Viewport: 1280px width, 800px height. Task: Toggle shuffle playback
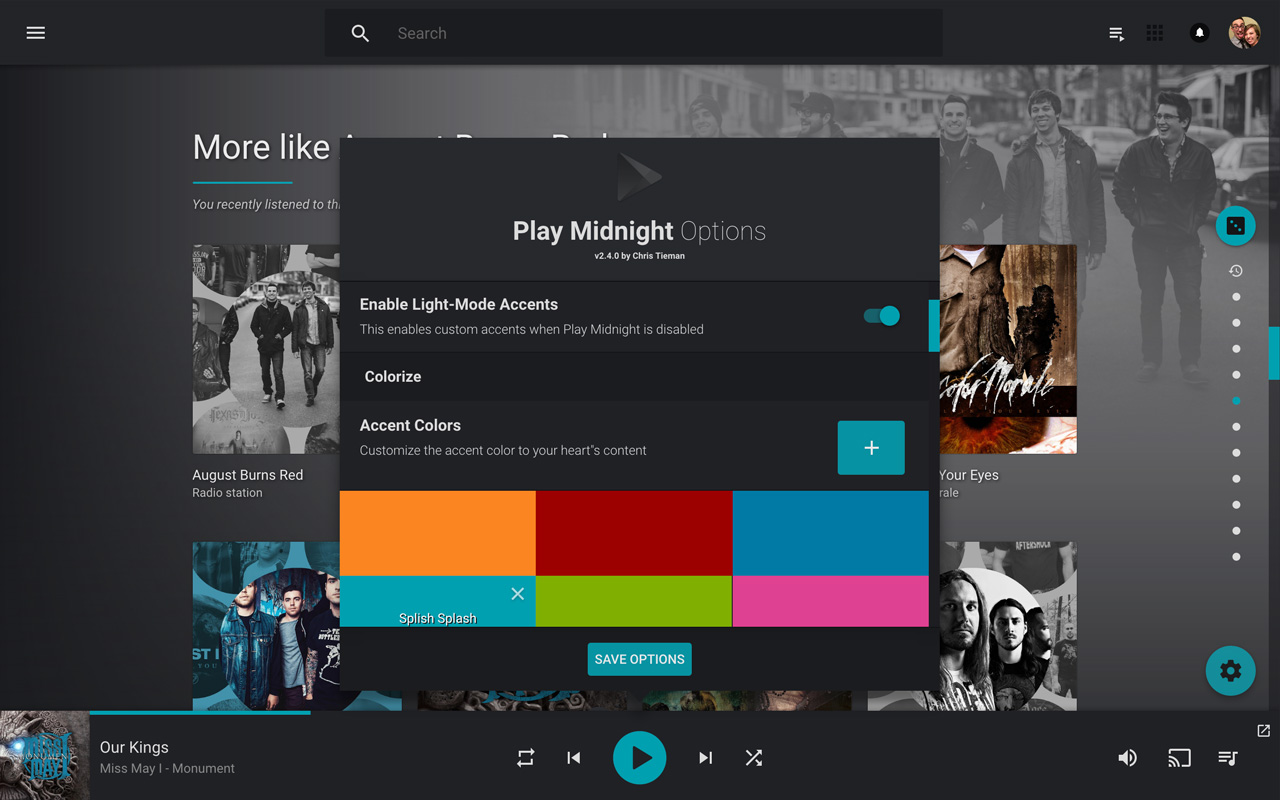754,758
